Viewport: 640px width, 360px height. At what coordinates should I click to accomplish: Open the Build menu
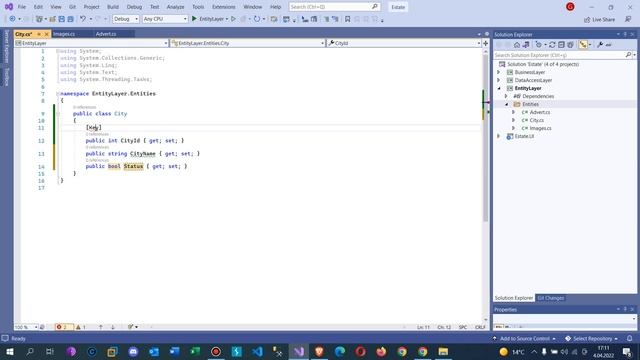[x=113, y=7]
